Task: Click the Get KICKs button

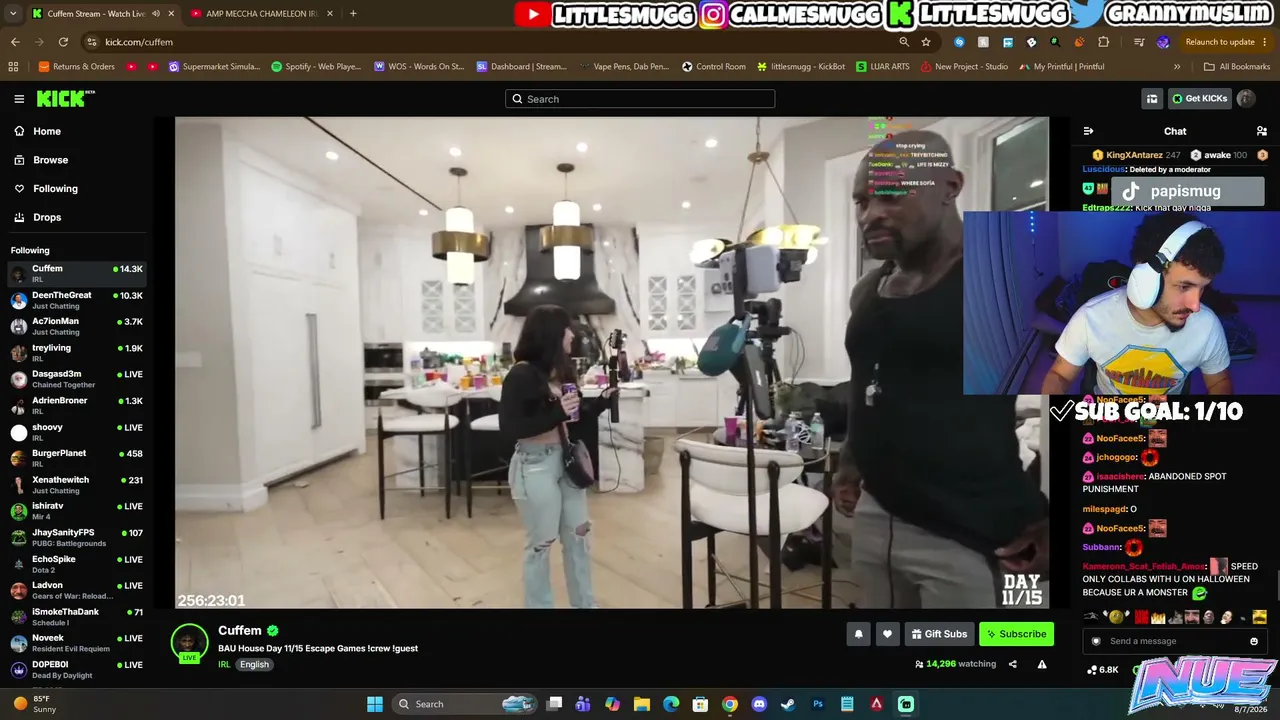Action: tap(1199, 99)
